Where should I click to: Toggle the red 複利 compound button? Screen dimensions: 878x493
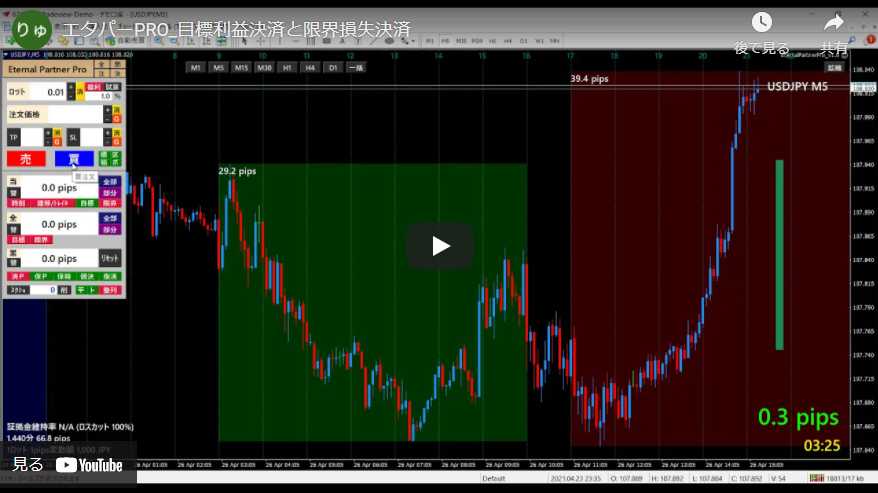[x=94, y=87]
